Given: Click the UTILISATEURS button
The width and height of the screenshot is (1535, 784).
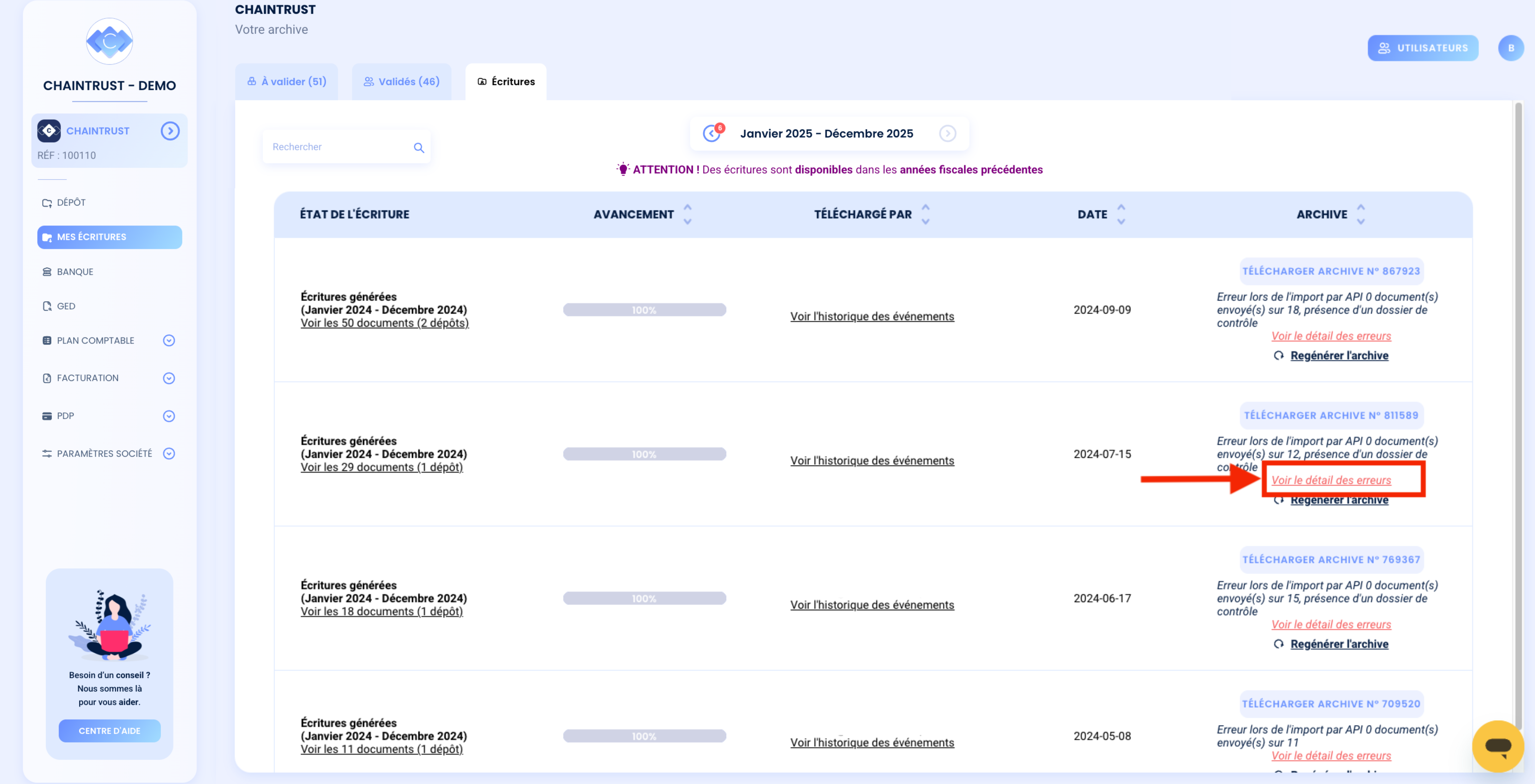Looking at the screenshot, I should click(x=1423, y=48).
